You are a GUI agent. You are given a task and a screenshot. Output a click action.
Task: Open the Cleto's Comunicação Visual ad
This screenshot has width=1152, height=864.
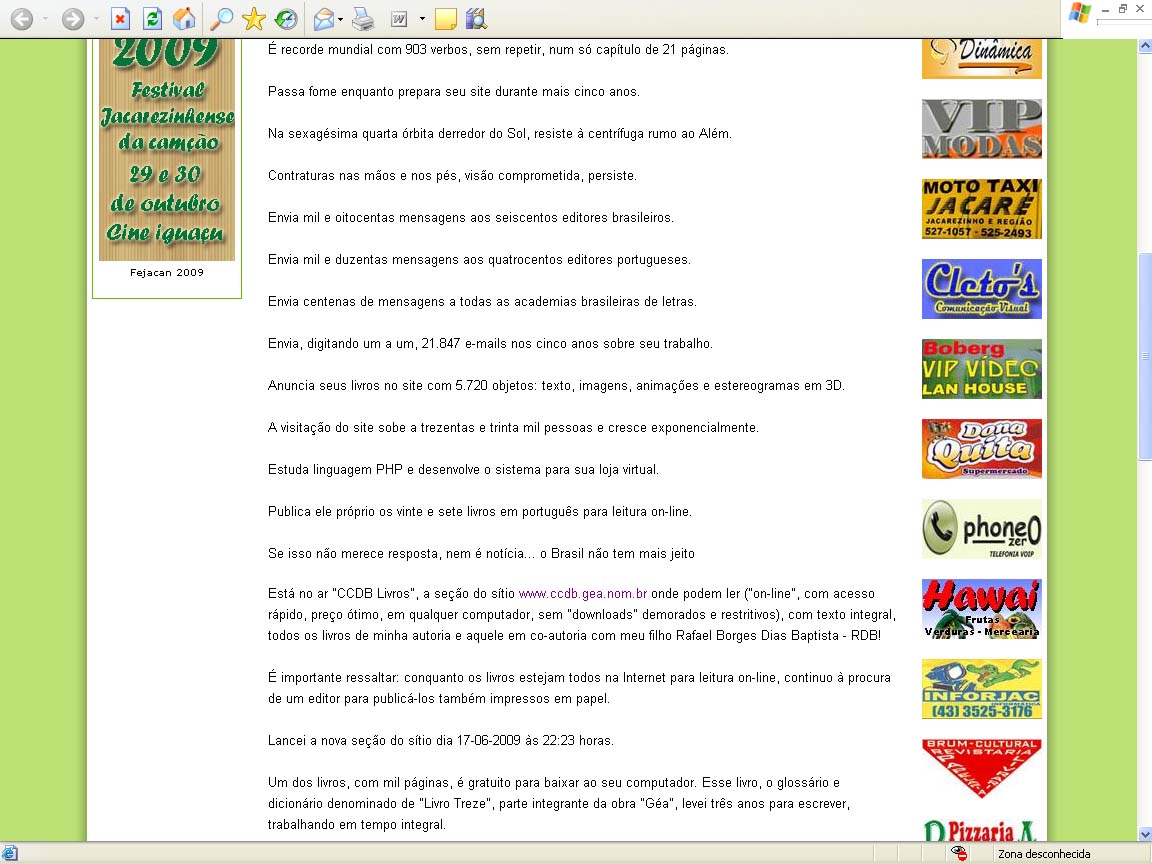click(981, 289)
